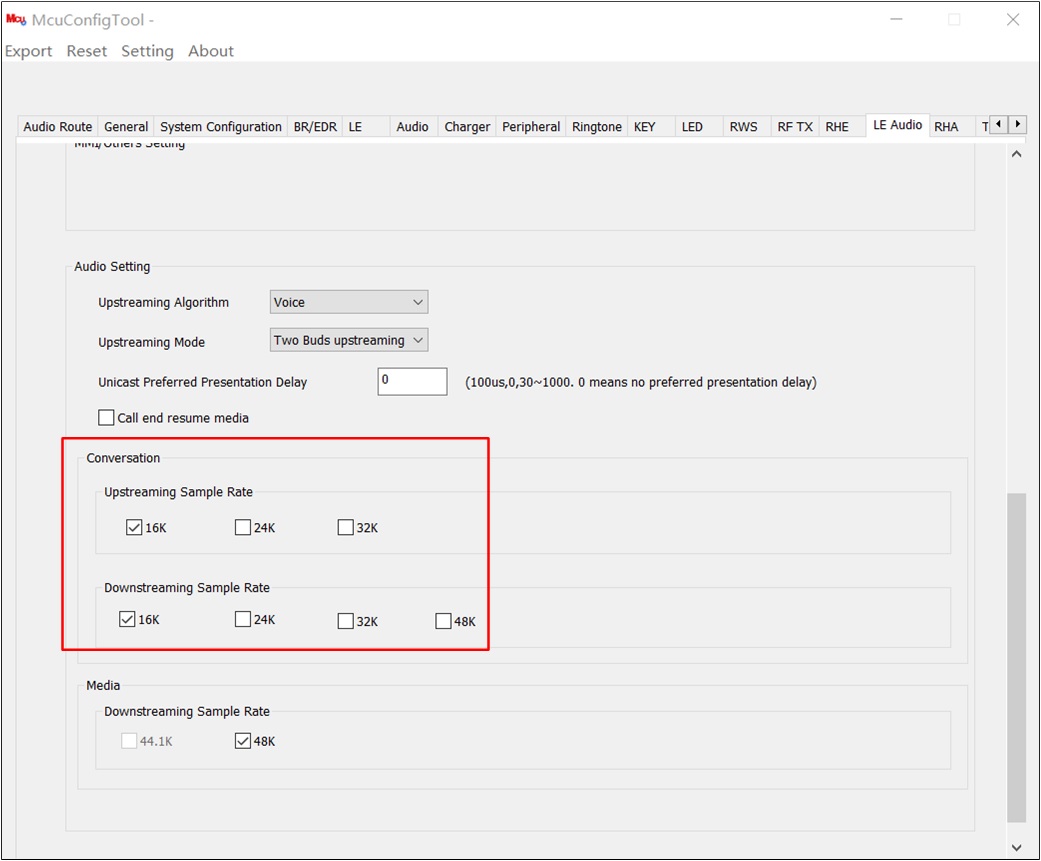Click the tab strip scroll-left arrow

999,124
